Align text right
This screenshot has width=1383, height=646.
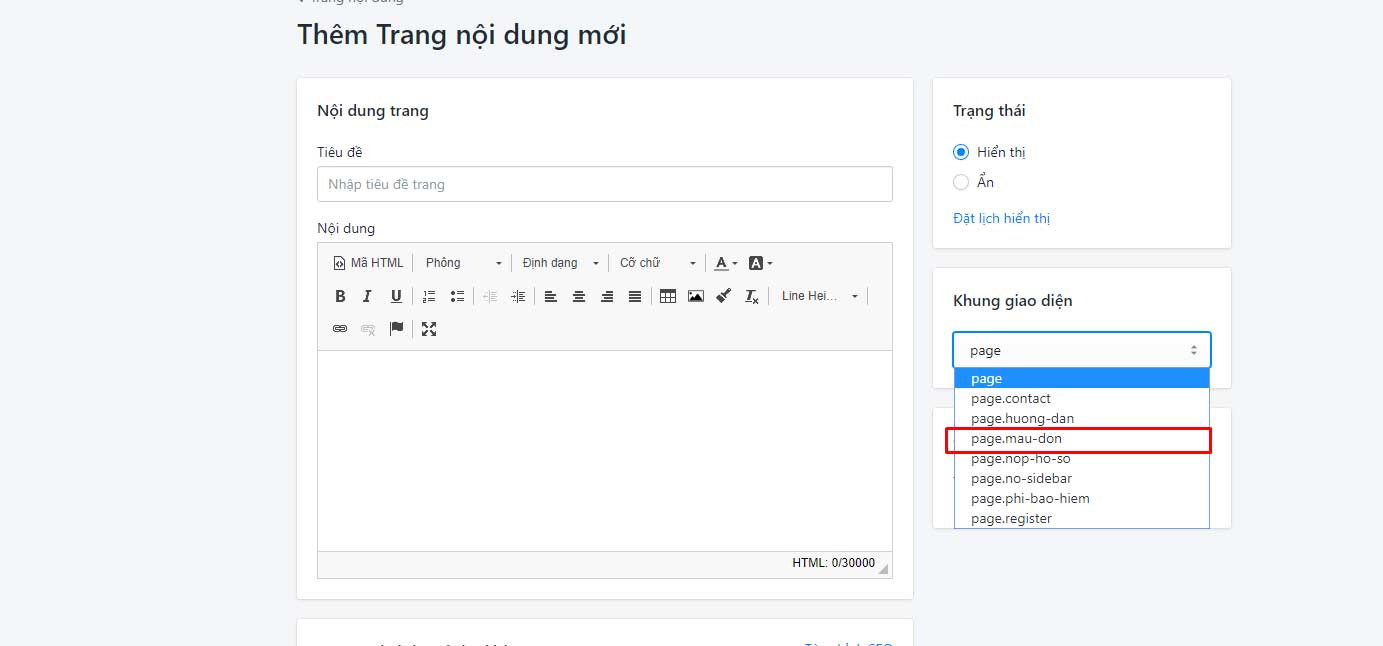coord(606,296)
